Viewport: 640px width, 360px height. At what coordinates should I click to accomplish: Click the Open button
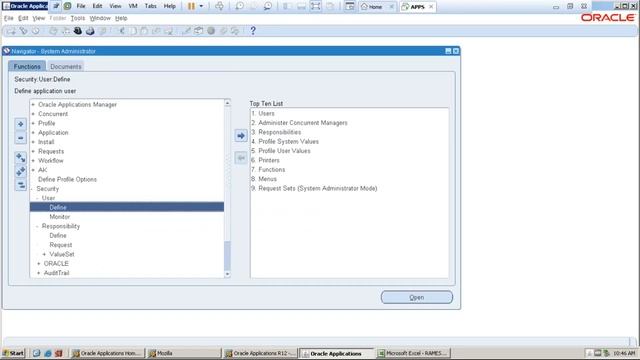tap(417, 297)
